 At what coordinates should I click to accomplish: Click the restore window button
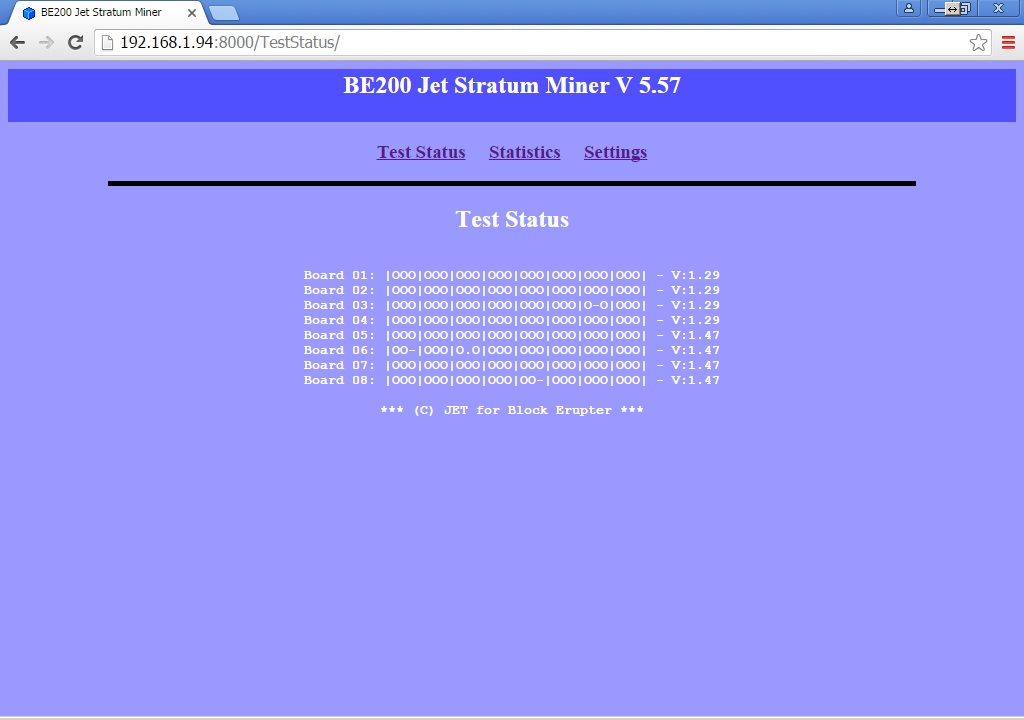pyautogui.click(x=964, y=8)
